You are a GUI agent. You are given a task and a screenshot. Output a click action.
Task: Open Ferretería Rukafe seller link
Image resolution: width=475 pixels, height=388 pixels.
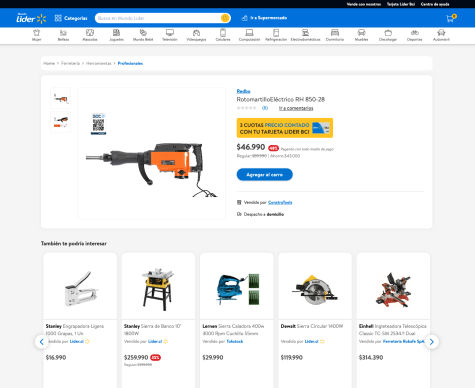coord(404,341)
